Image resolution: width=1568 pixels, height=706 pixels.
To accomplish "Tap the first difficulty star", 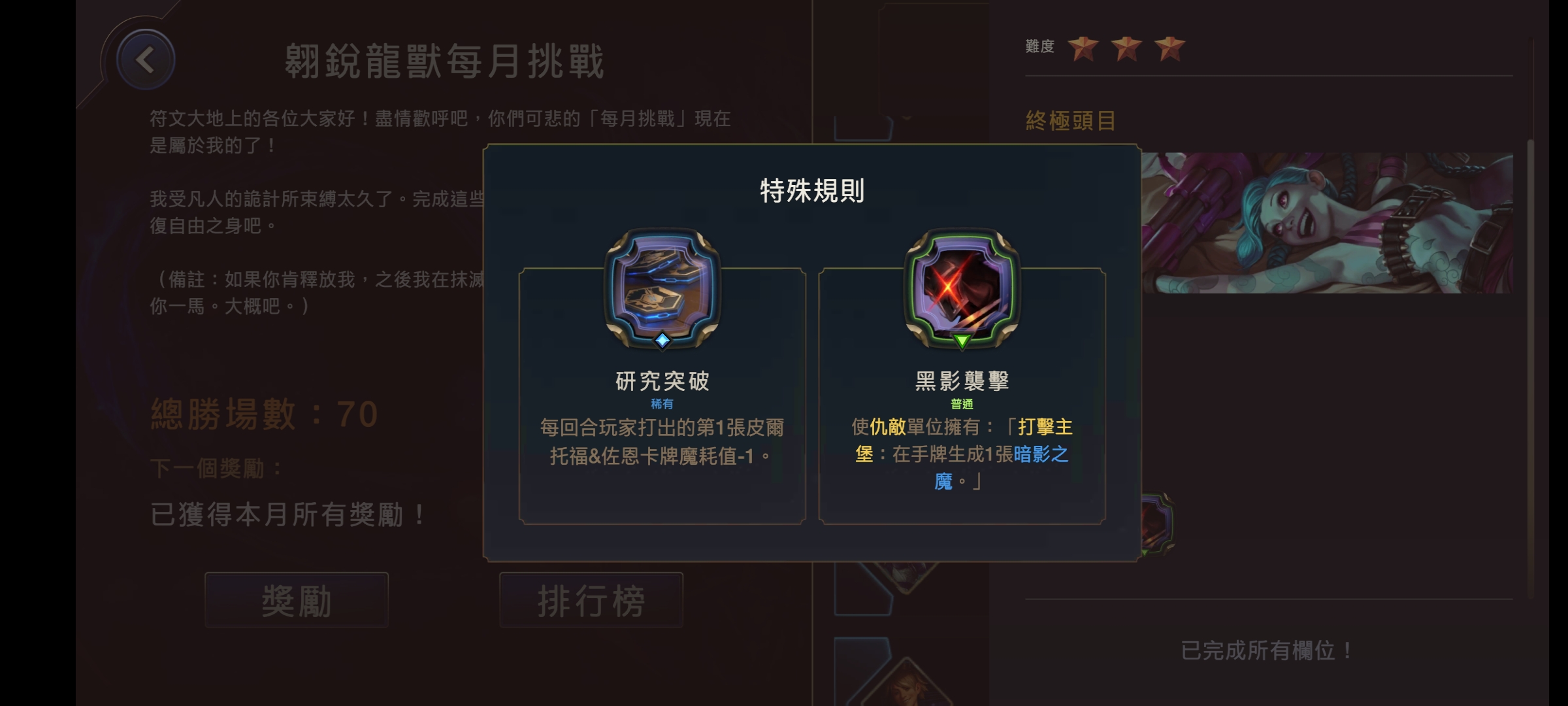I will coord(1083,48).
